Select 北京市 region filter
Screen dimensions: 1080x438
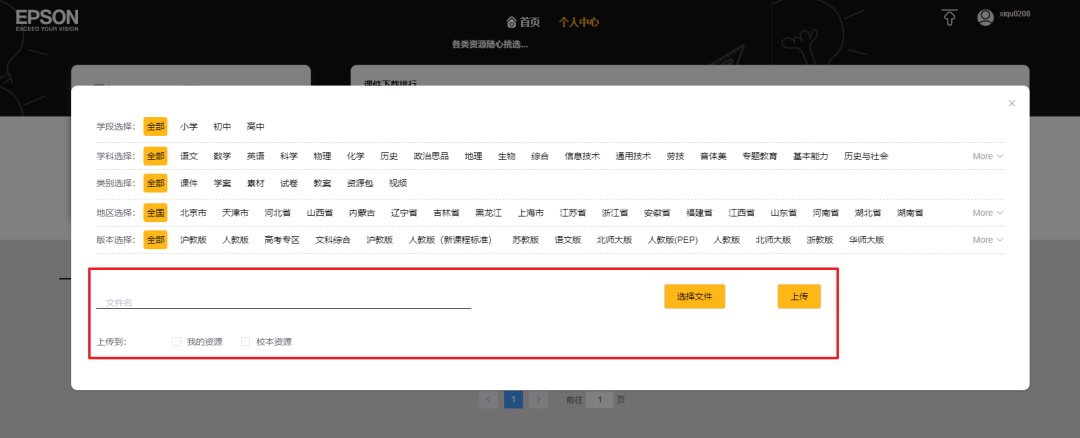193,213
